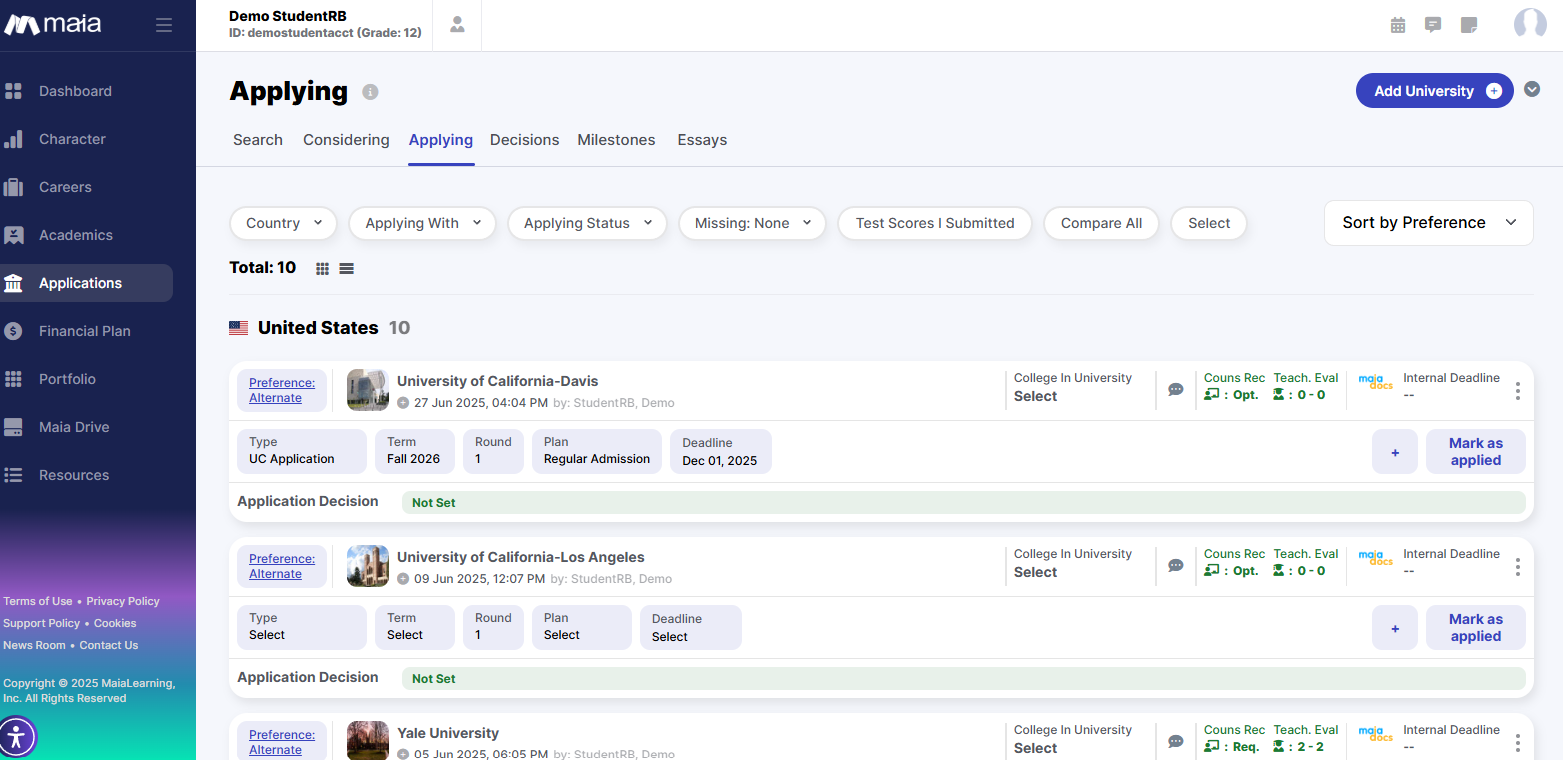Click the info icon beside Applying title
1563x760 pixels.
tap(370, 92)
